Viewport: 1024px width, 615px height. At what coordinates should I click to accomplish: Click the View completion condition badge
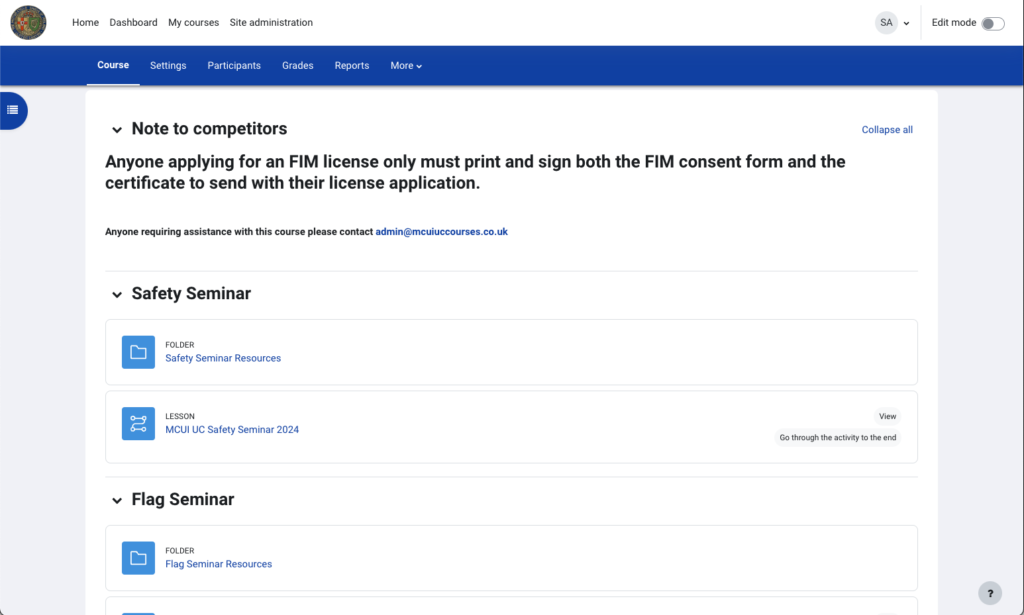[887, 416]
